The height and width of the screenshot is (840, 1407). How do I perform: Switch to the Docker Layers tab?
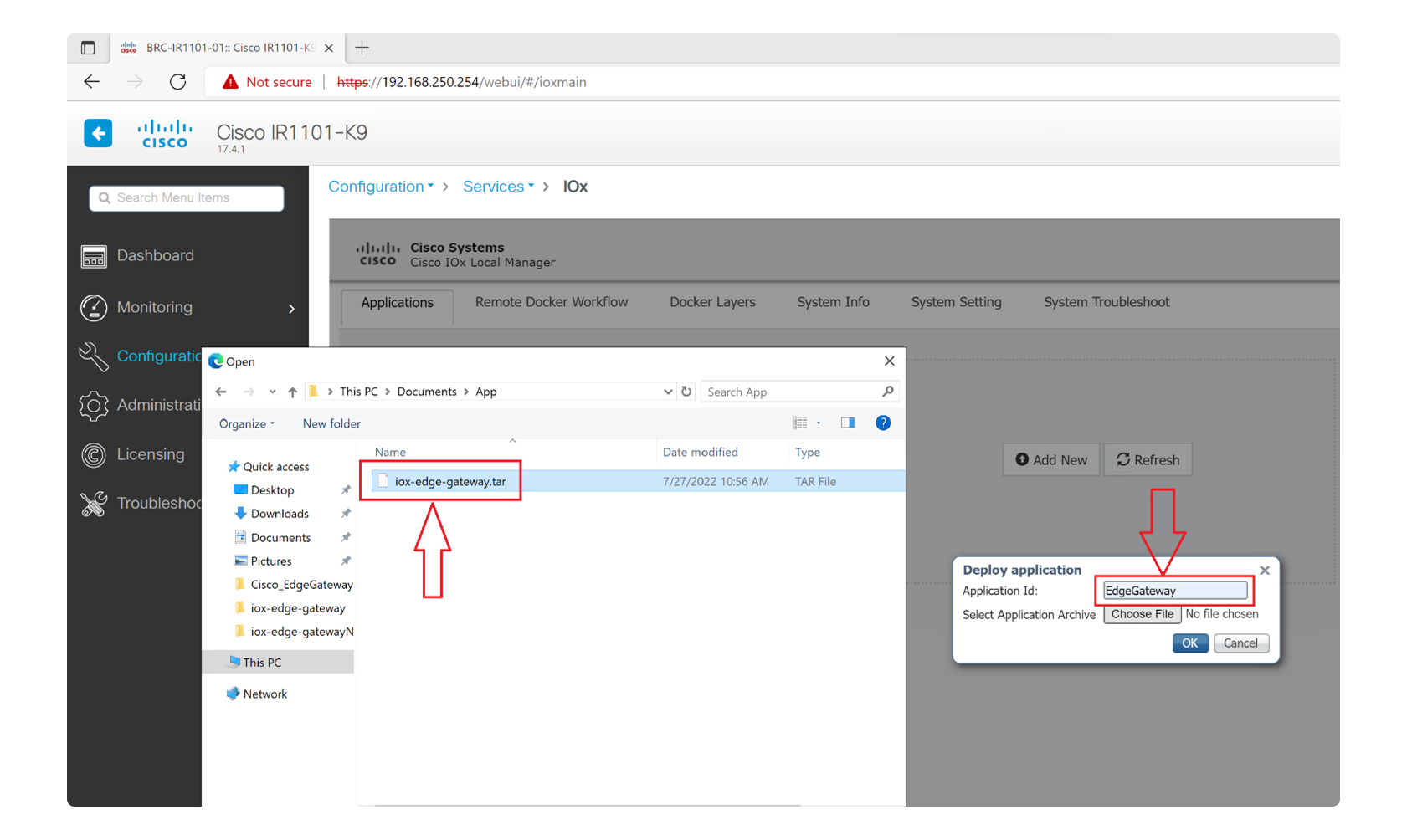click(711, 302)
